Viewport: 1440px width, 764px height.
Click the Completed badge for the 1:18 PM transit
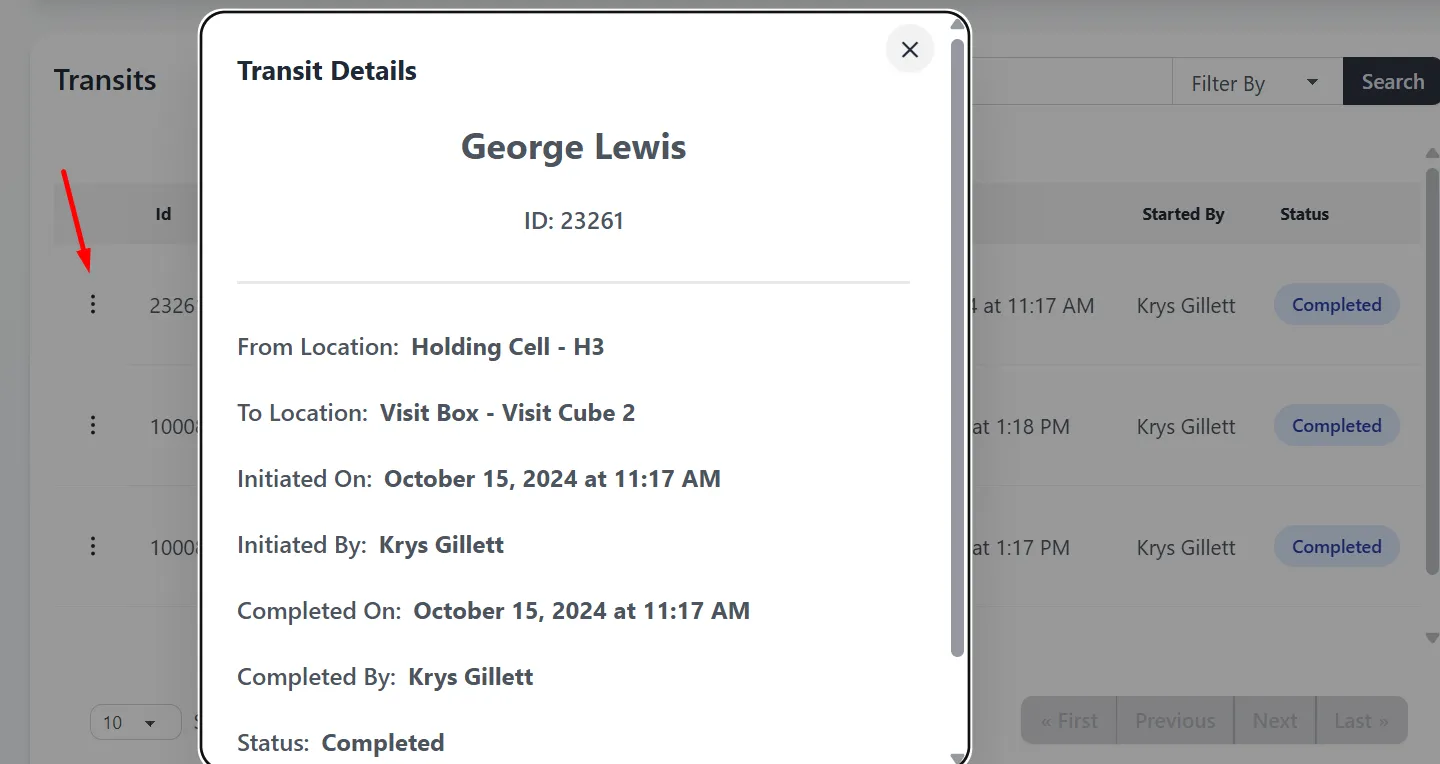[x=1336, y=426]
